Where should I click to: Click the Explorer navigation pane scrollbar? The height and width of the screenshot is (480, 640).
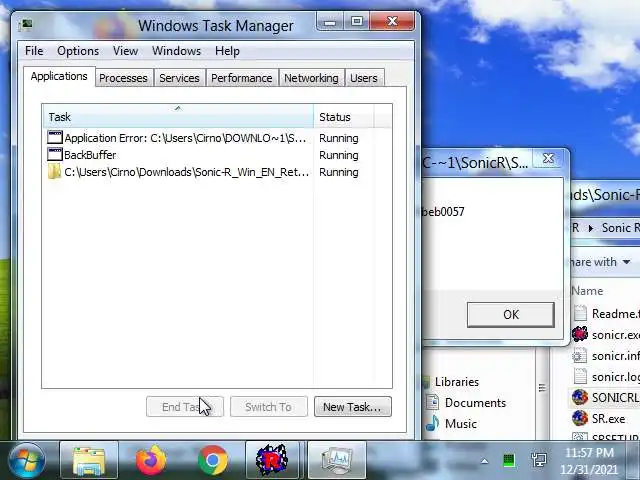coord(542,388)
